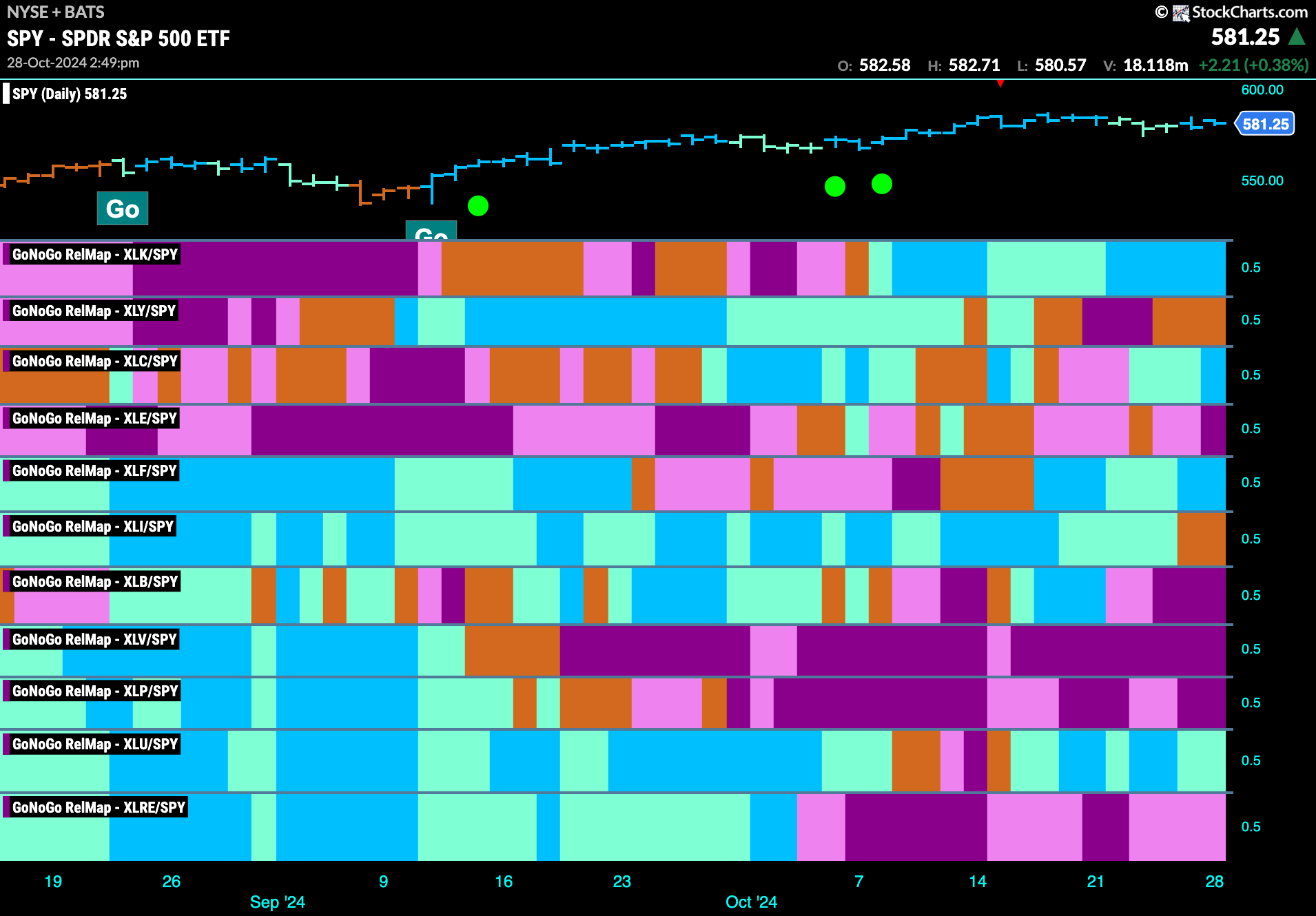Select the GoNoGo RelMap - XLC/SPY label

(95, 361)
